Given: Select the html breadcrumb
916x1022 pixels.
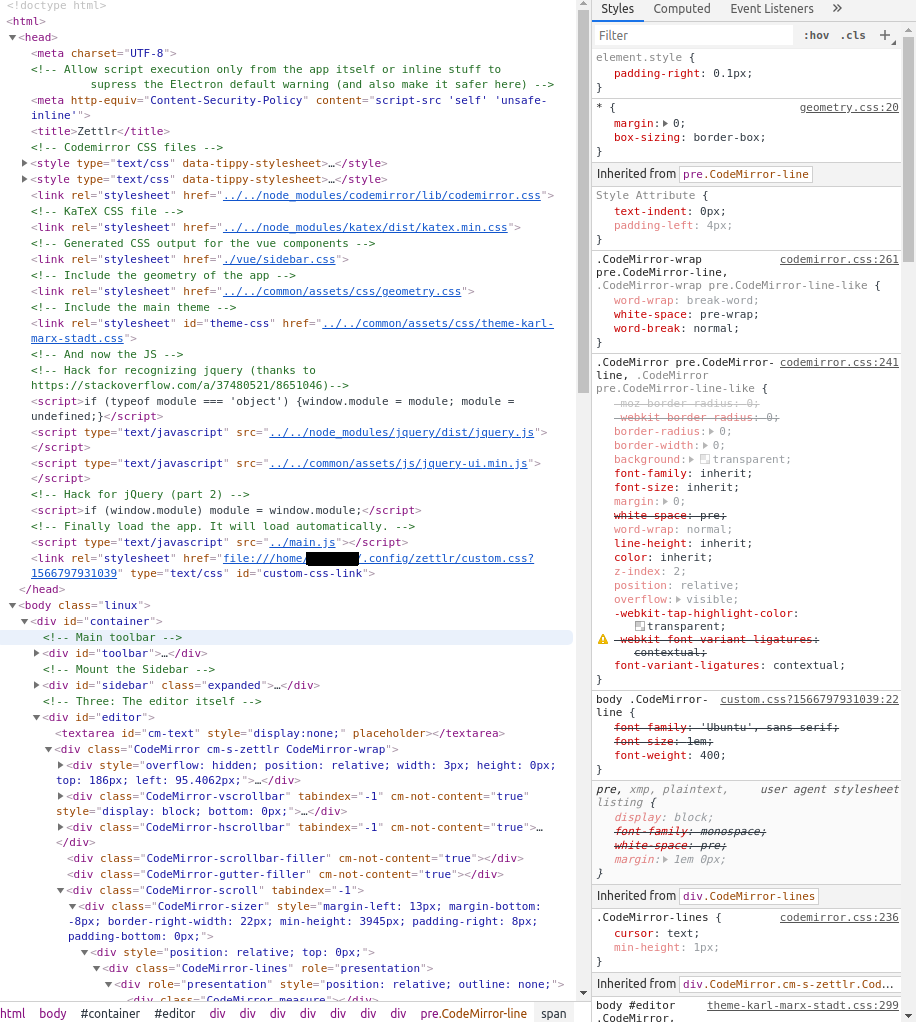Looking at the screenshot, I should click(x=12, y=1014).
